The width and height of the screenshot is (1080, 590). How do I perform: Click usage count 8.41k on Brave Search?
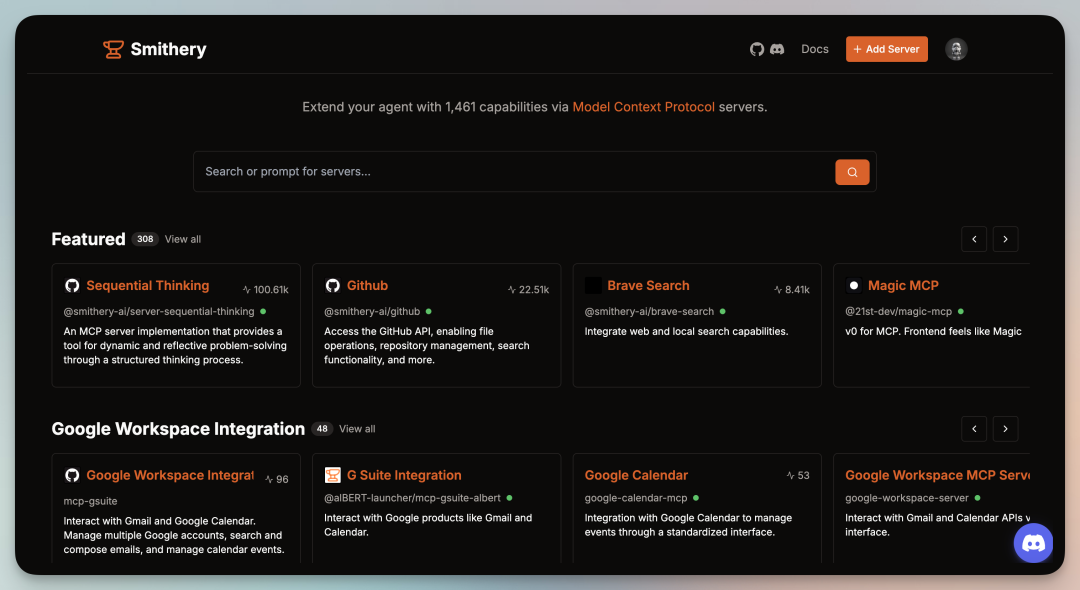[791, 290]
